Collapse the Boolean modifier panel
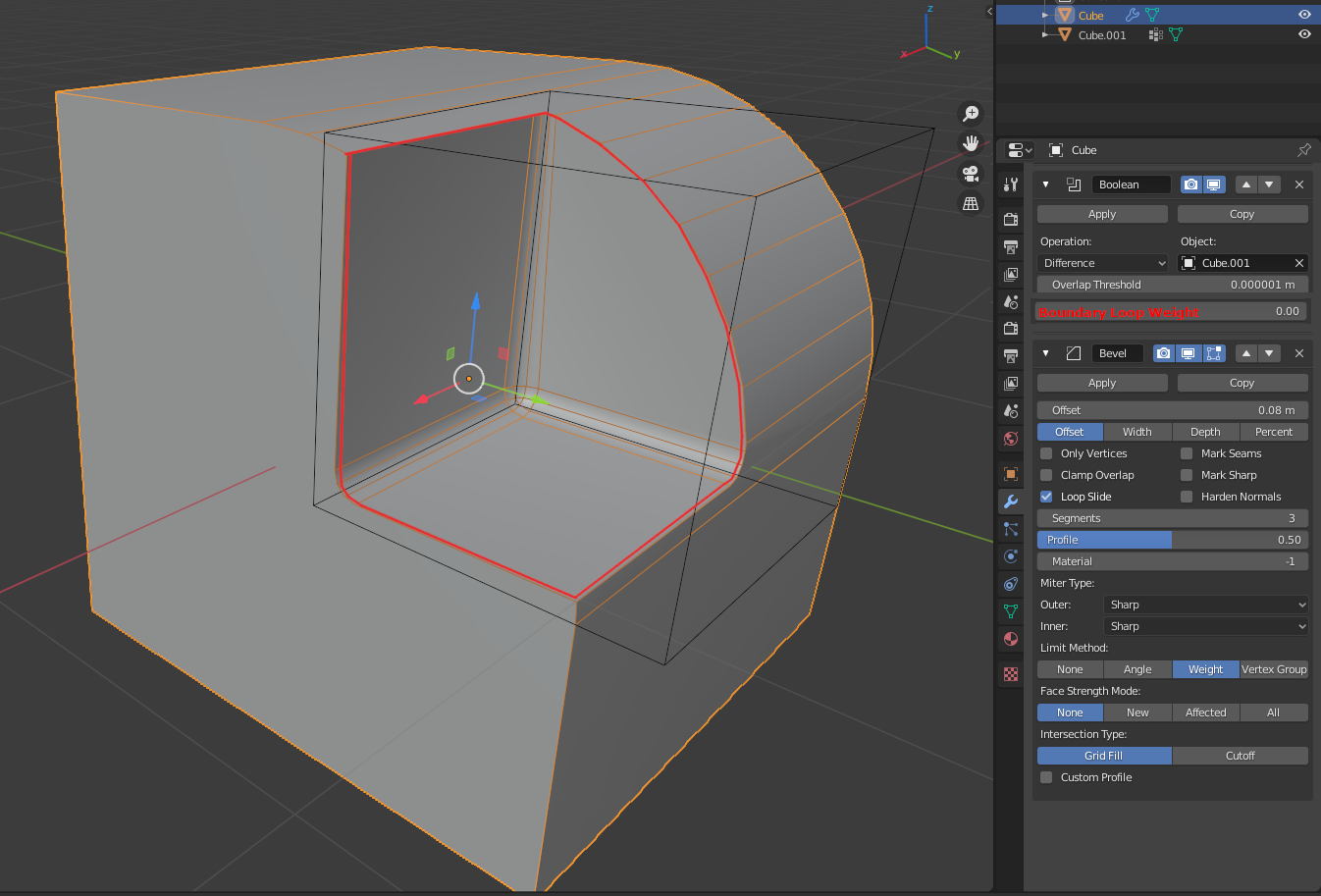Image resolution: width=1321 pixels, height=896 pixels. tap(1046, 184)
